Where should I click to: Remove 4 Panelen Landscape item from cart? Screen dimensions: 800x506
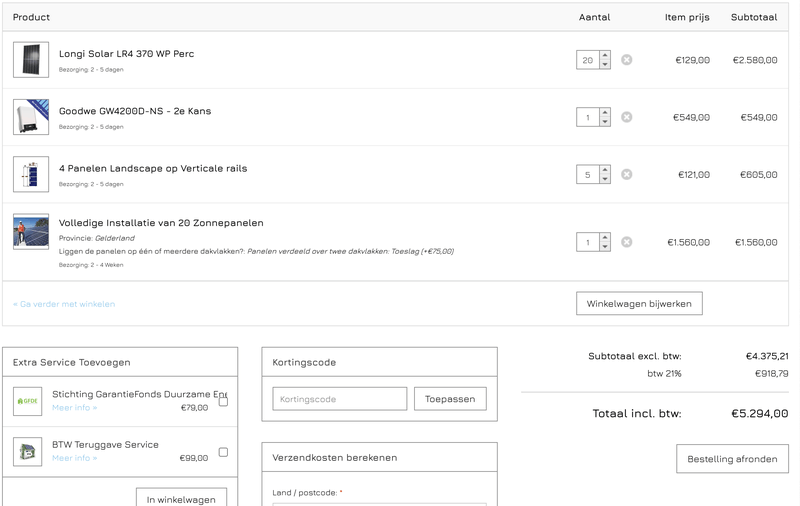(627, 174)
